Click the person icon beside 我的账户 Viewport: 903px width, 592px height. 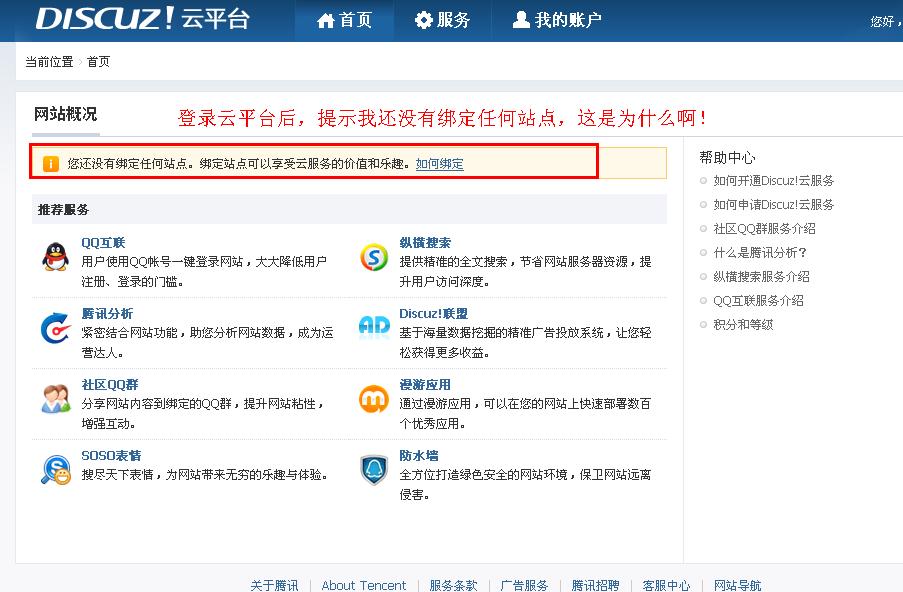[x=521, y=20]
